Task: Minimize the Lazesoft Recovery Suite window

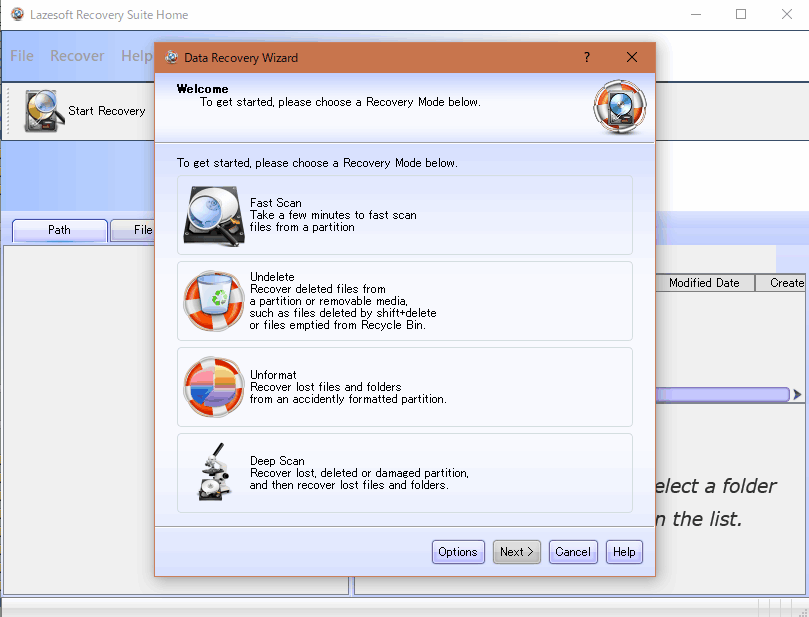Action: 696,14
